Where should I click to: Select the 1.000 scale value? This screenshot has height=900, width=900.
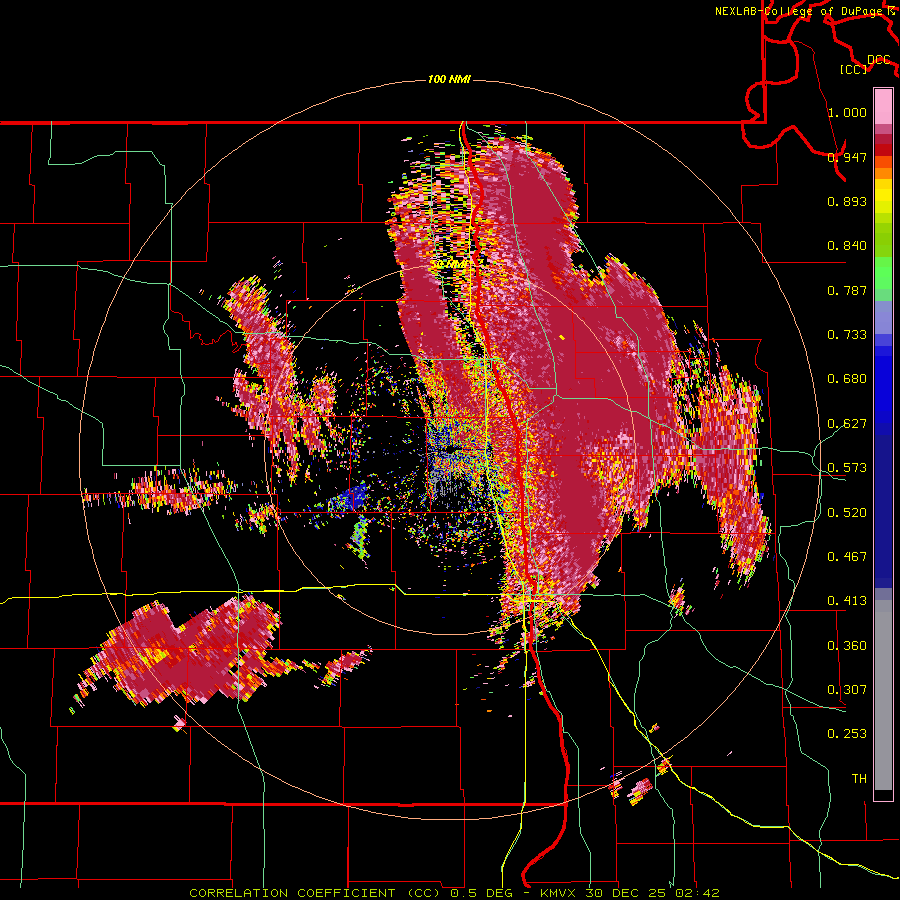click(847, 112)
